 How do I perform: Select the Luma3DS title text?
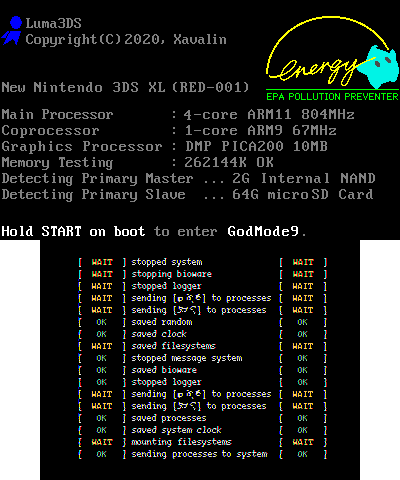53,23
